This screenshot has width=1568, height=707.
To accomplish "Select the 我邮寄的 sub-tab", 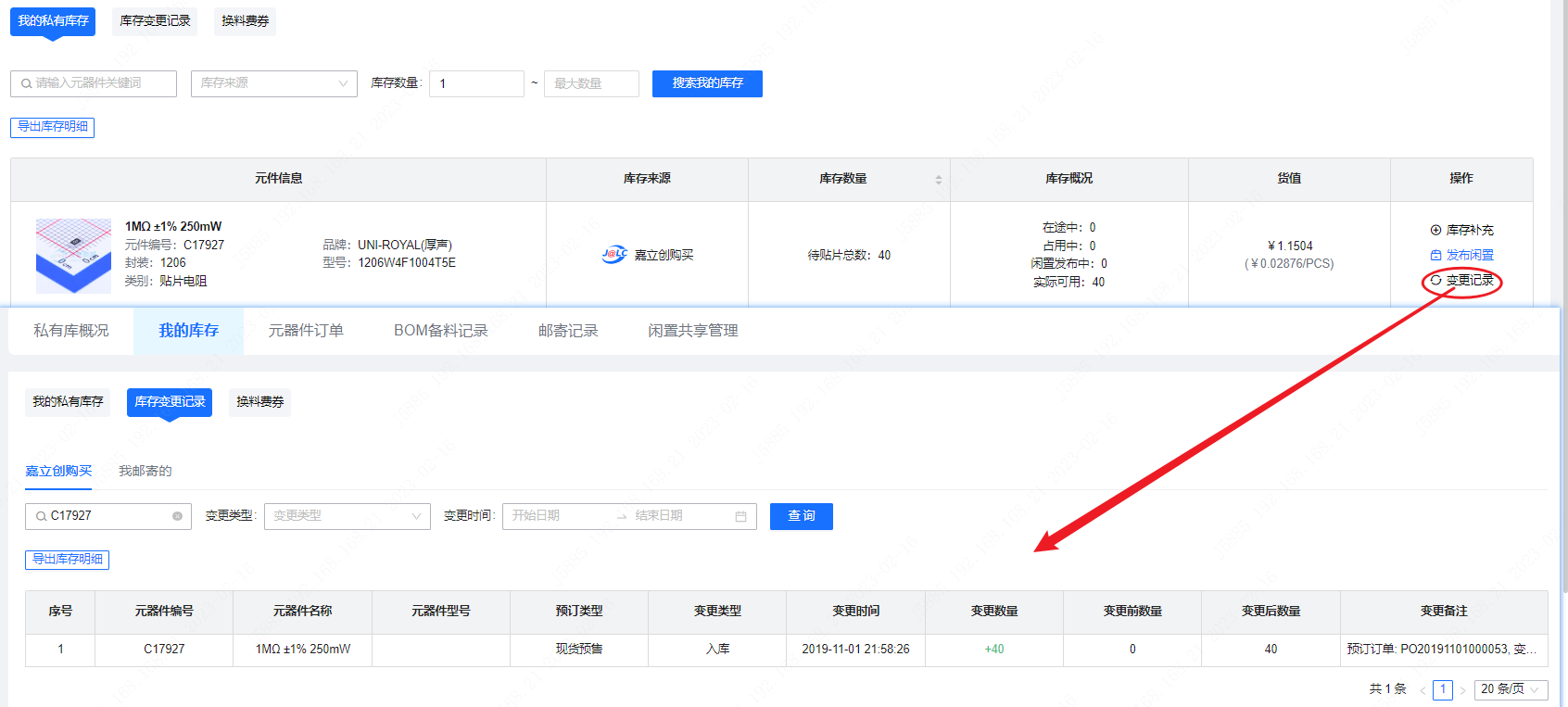I will point(145,471).
